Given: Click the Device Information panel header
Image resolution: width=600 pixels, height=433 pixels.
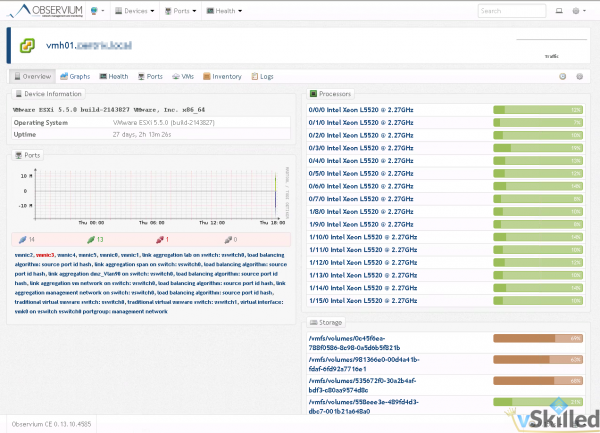Looking at the screenshot, I should tap(49, 94).
